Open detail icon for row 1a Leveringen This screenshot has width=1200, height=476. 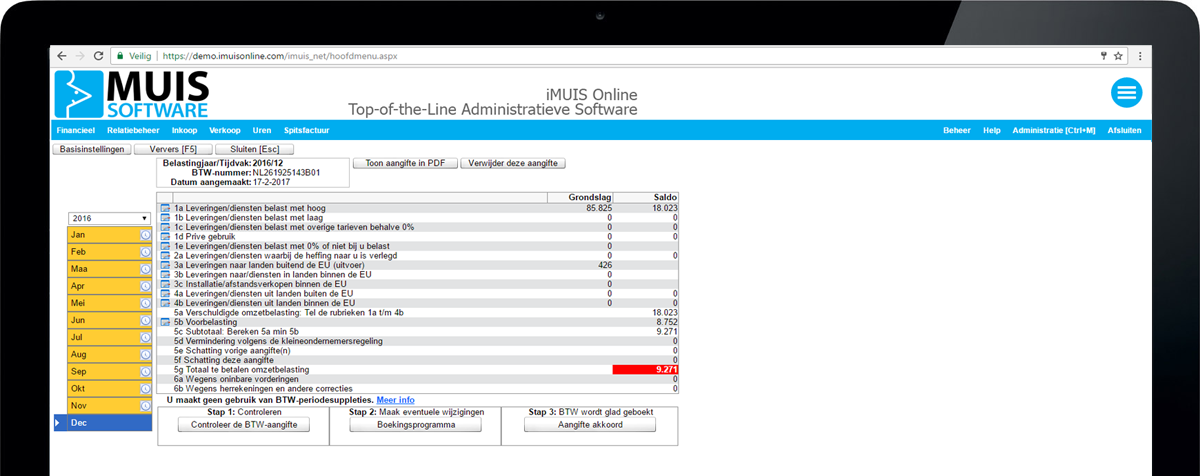pos(165,208)
